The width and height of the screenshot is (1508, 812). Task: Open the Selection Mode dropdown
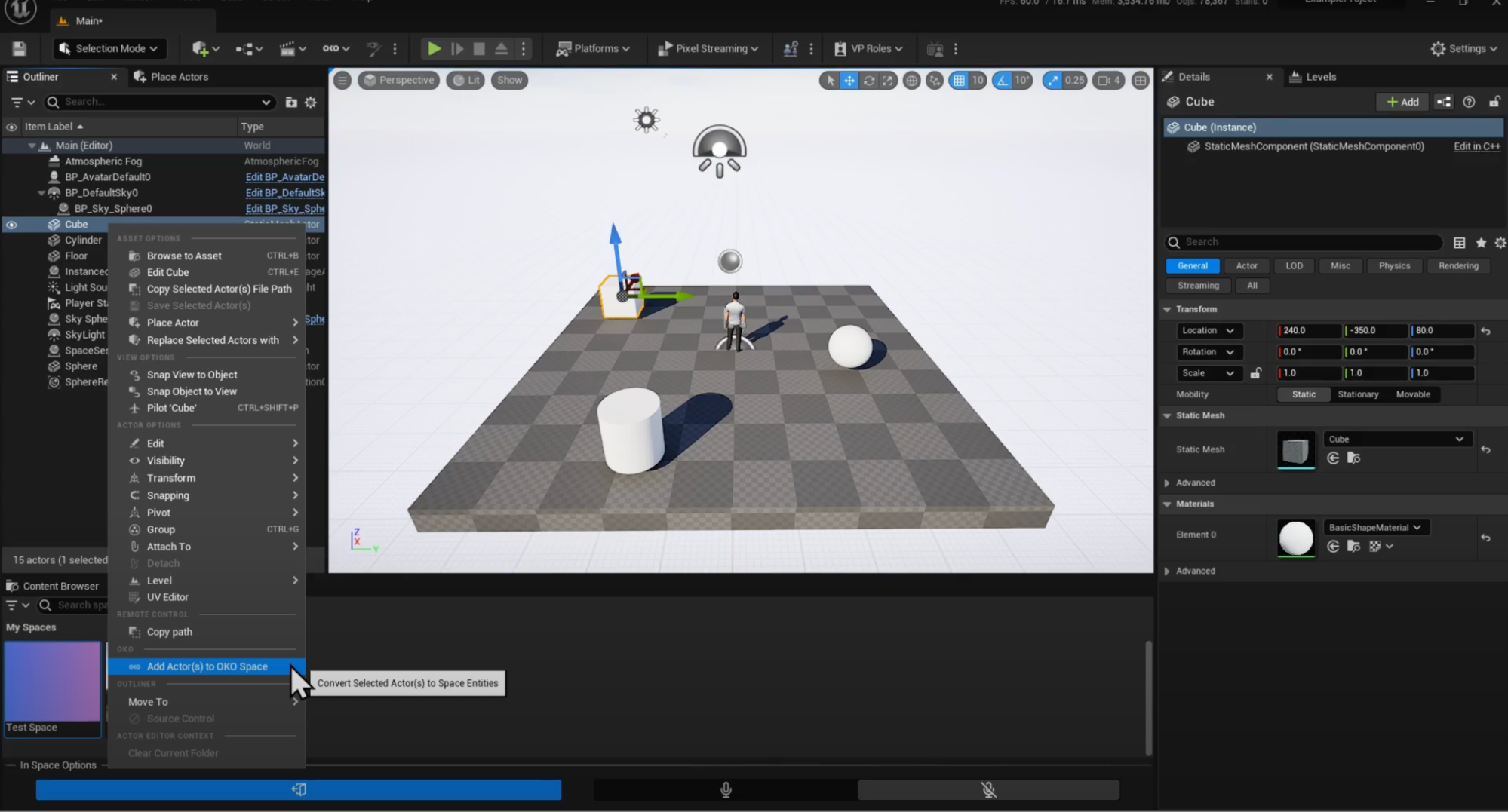pyautogui.click(x=110, y=49)
